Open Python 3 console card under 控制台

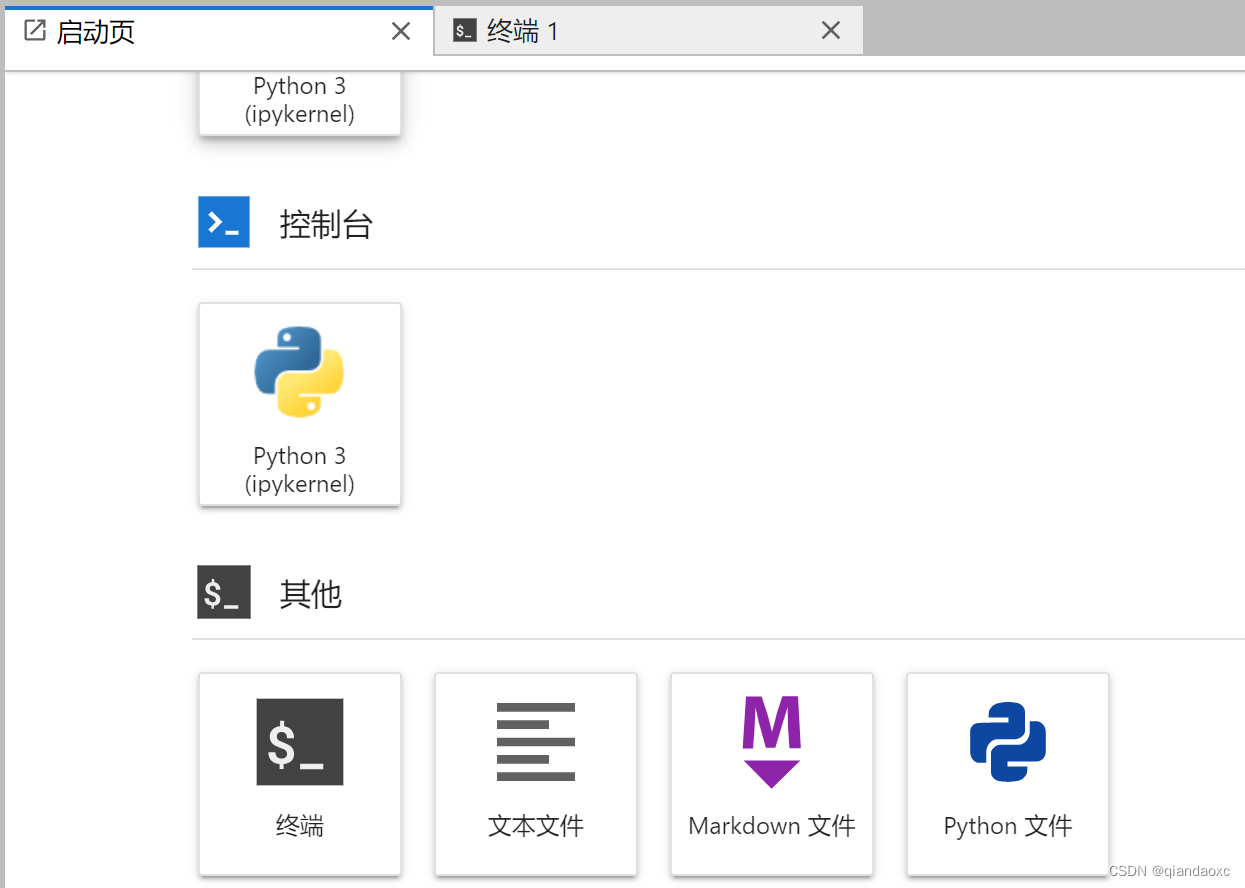[x=300, y=404]
